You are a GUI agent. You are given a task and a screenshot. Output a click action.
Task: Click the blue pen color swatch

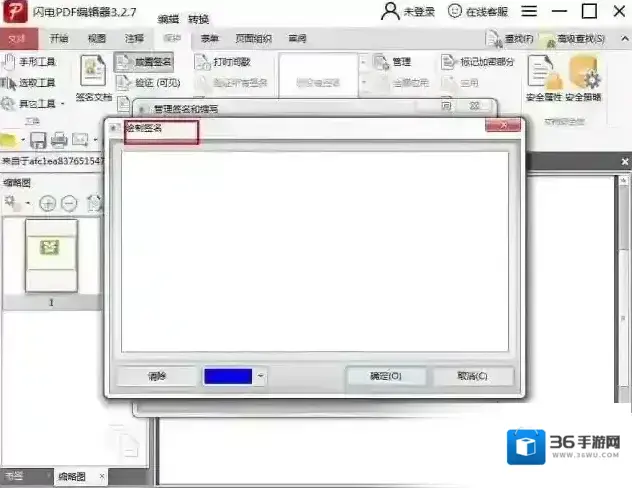click(228, 376)
